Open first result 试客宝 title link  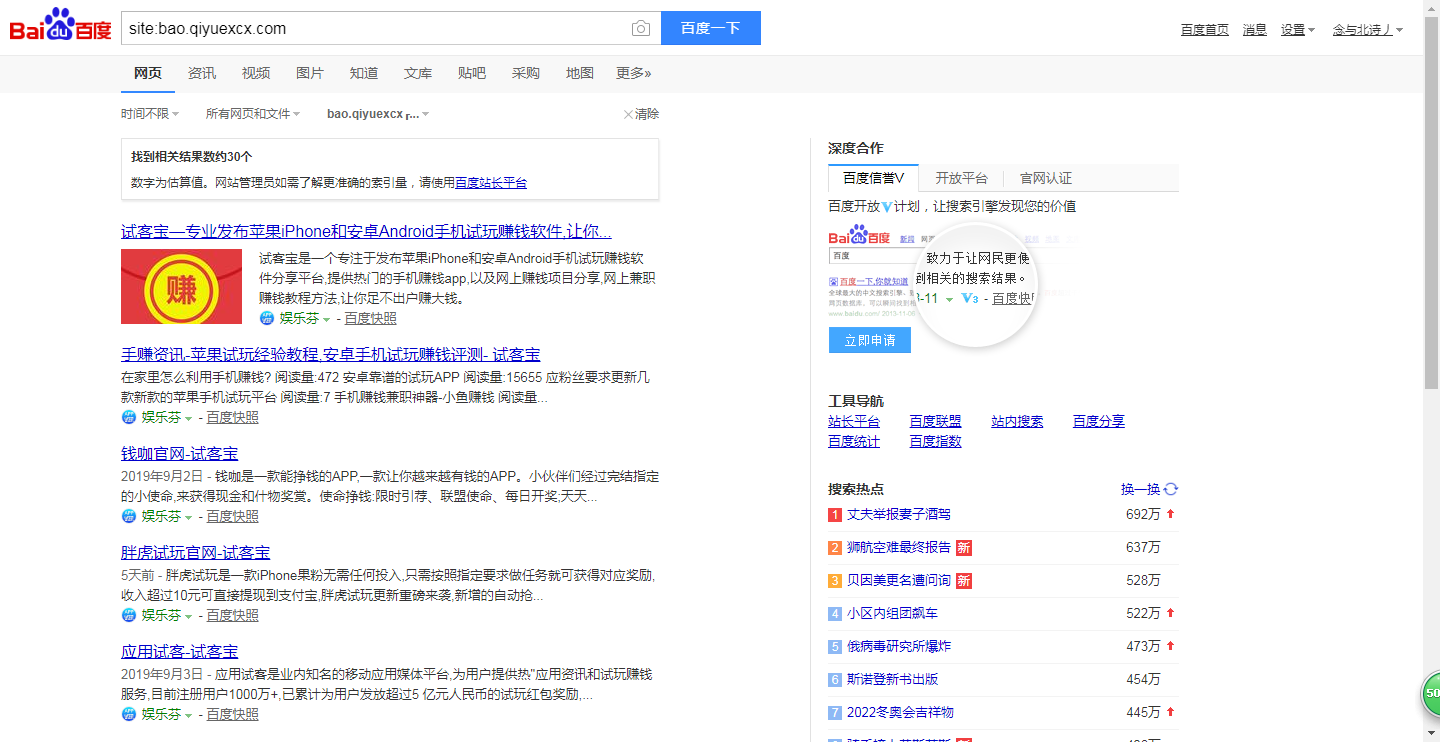tap(366, 232)
